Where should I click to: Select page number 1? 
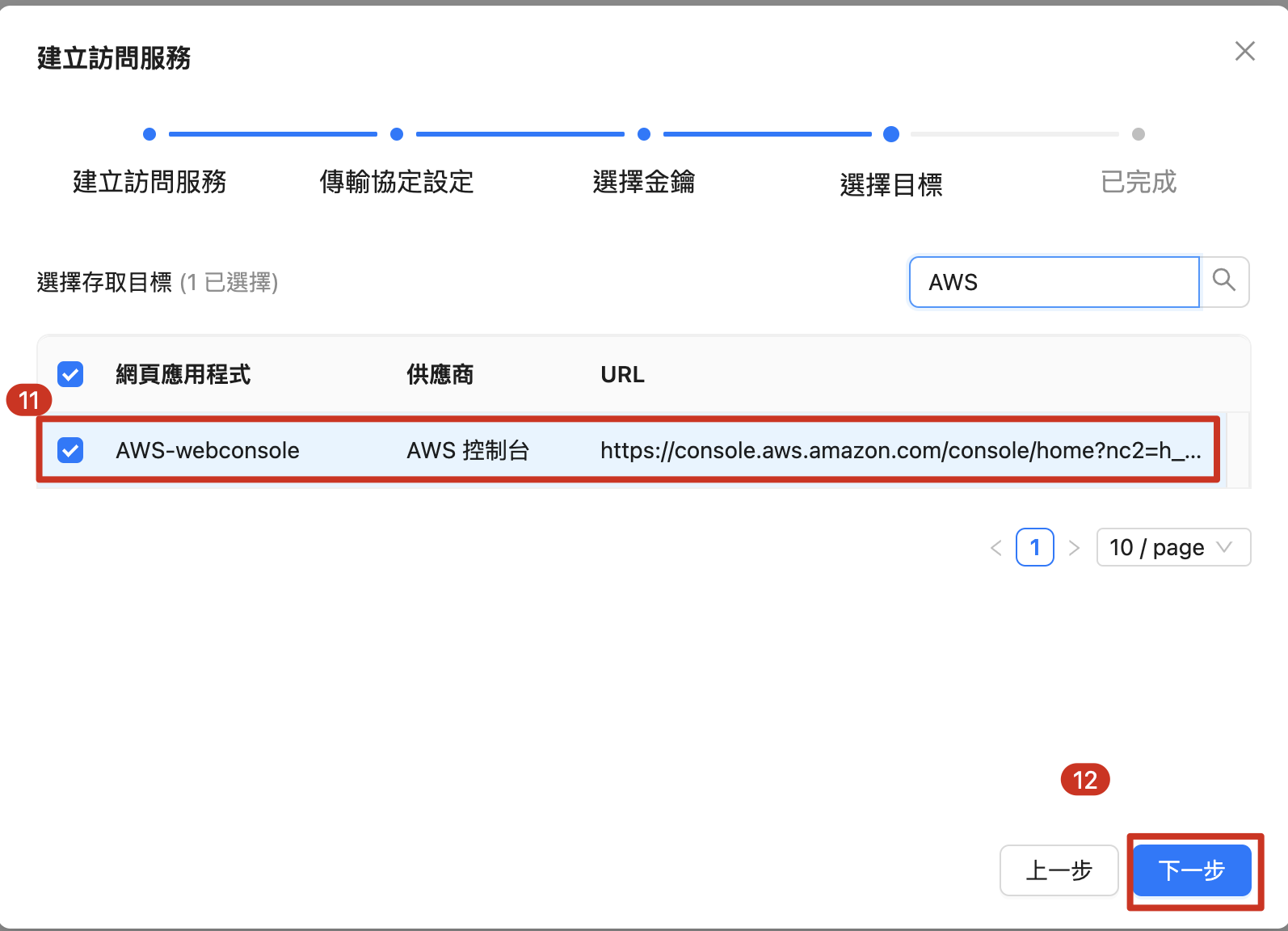[1034, 548]
